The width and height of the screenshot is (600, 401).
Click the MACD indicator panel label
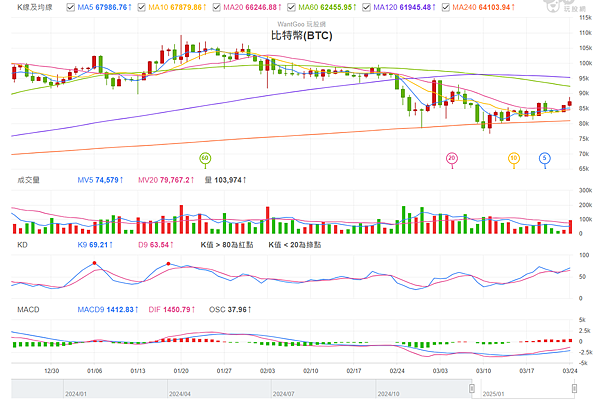click(x=28, y=310)
